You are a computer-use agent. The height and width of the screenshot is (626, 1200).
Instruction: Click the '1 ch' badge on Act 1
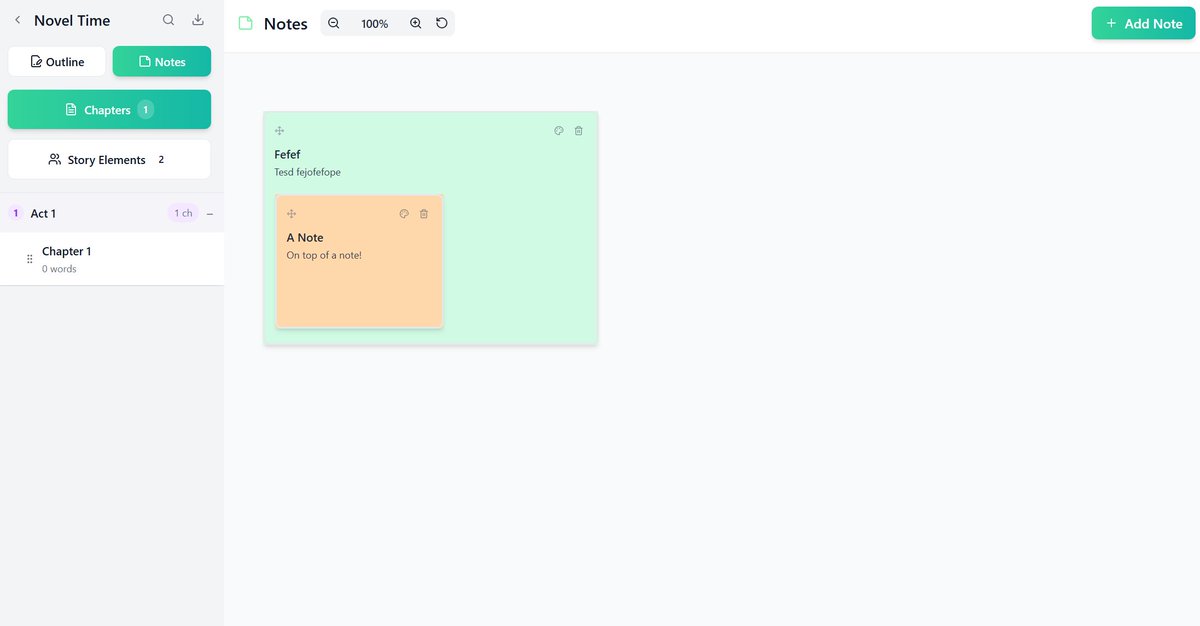(x=183, y=213)
